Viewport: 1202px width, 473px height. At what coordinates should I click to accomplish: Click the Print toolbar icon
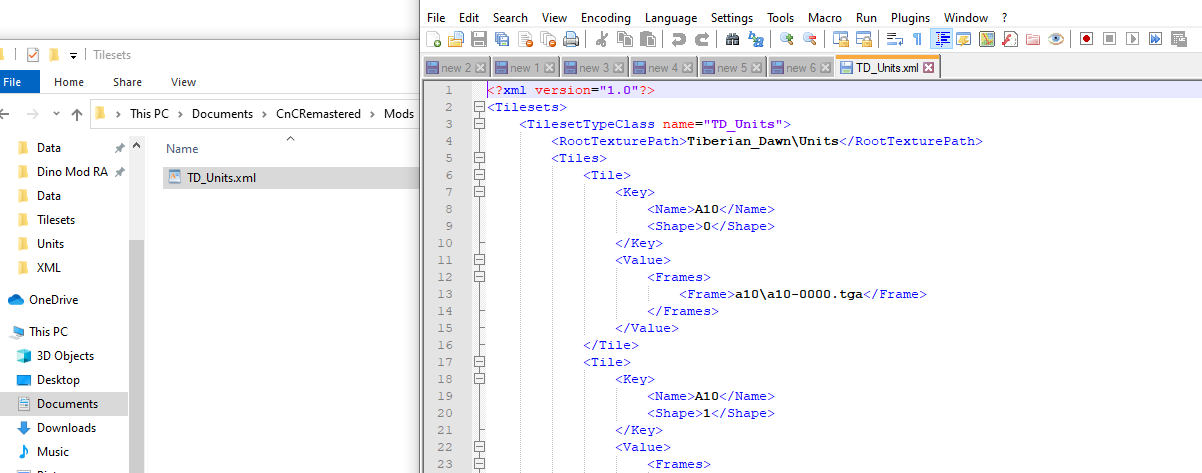[x=571, y=39]
